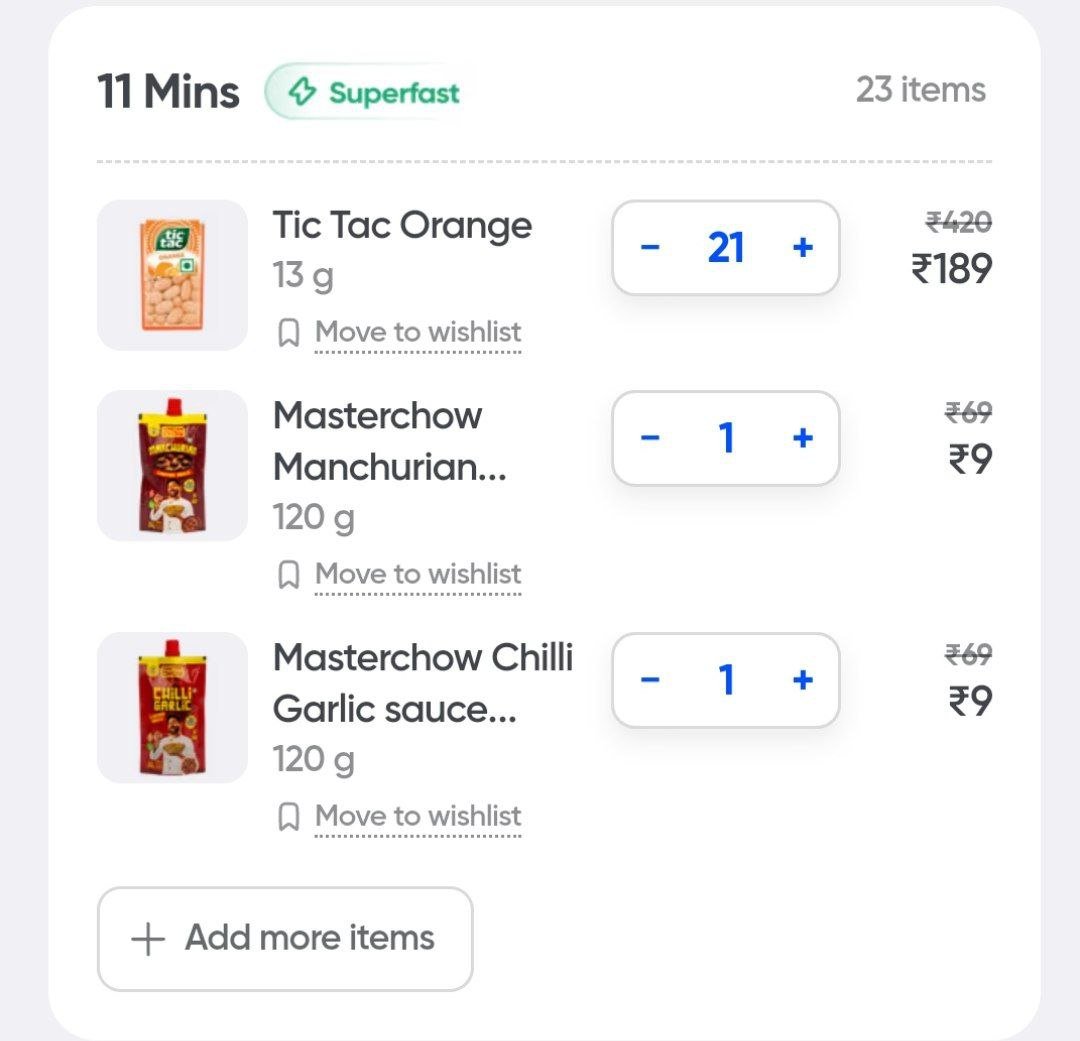Click bookmark icon under Chilli Garlic sauce

288,817
